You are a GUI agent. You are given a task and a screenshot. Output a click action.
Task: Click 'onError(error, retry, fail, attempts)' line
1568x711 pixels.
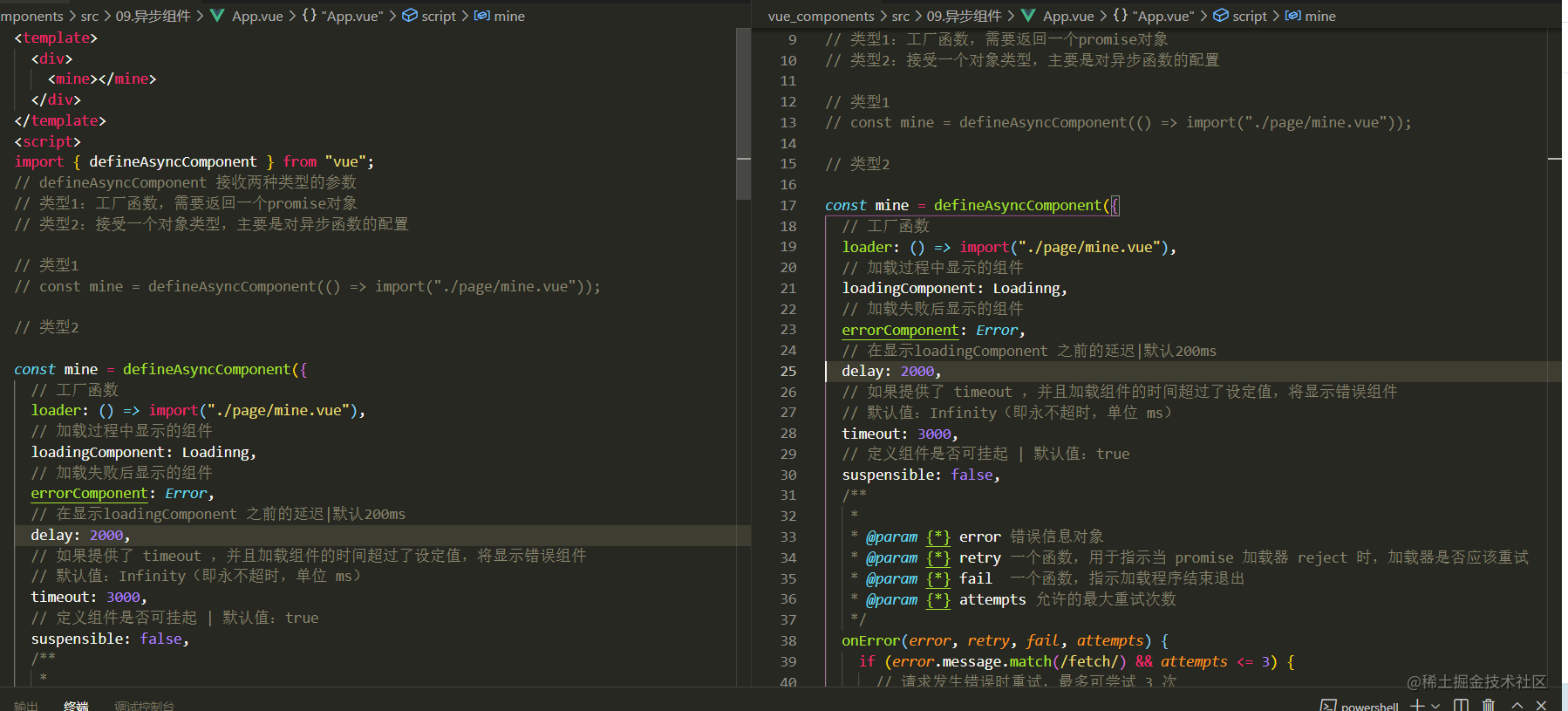click(x=1005, y=640)
